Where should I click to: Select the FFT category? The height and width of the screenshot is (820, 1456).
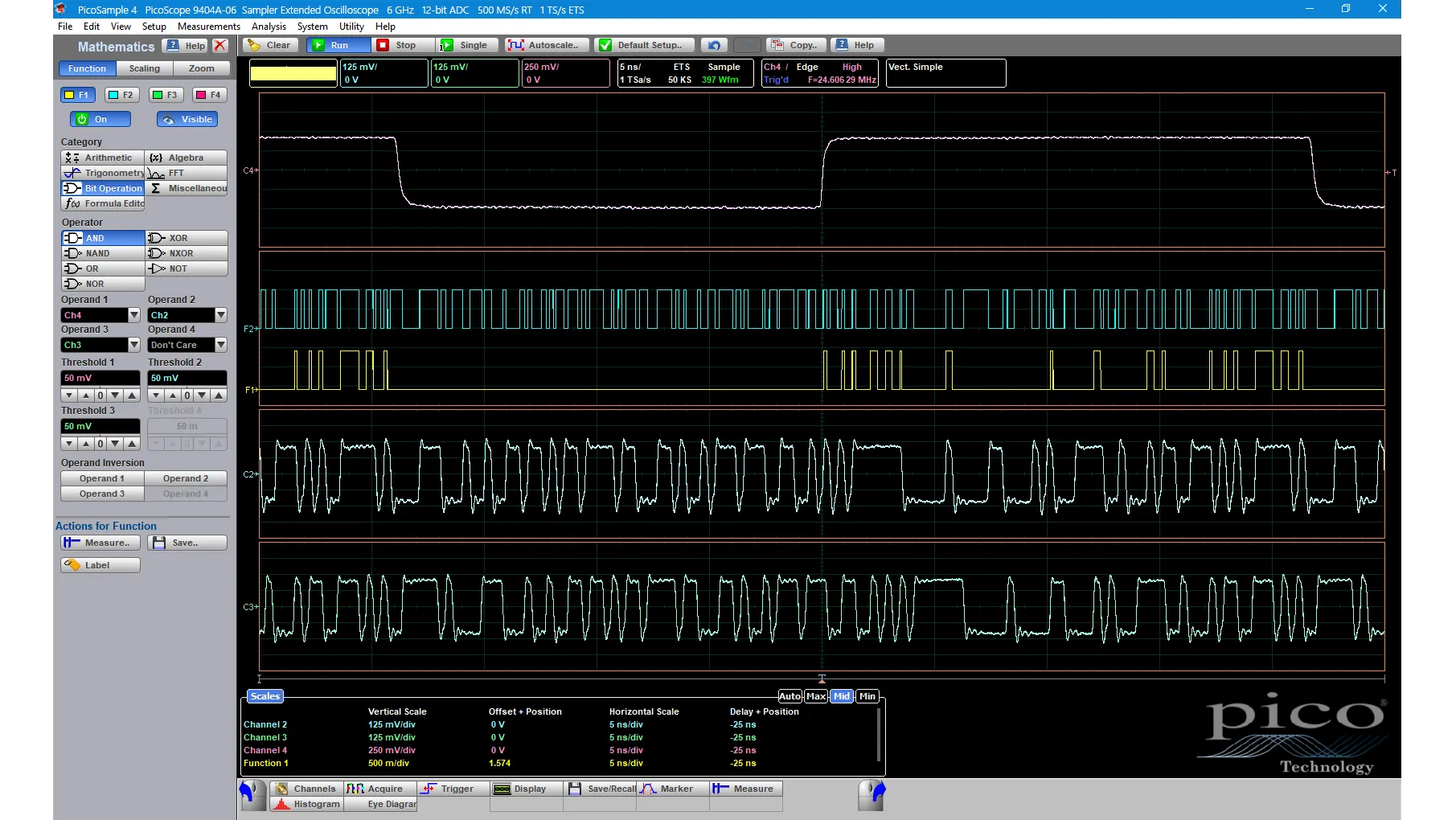pos(187,173)
